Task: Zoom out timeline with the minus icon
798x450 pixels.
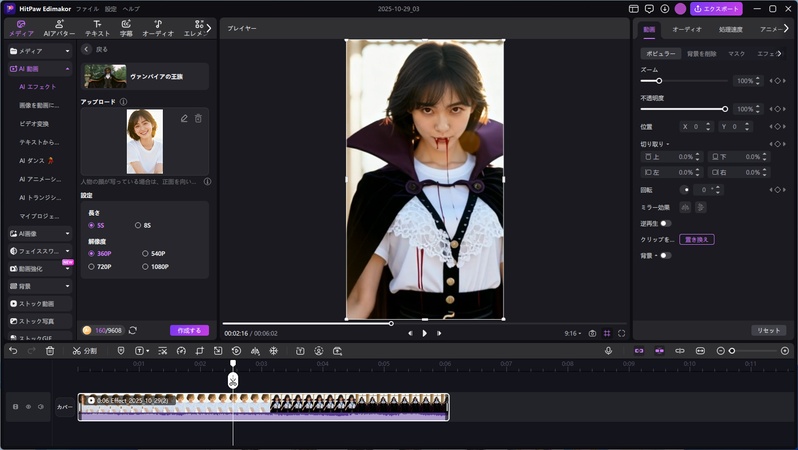Action: 720,351
